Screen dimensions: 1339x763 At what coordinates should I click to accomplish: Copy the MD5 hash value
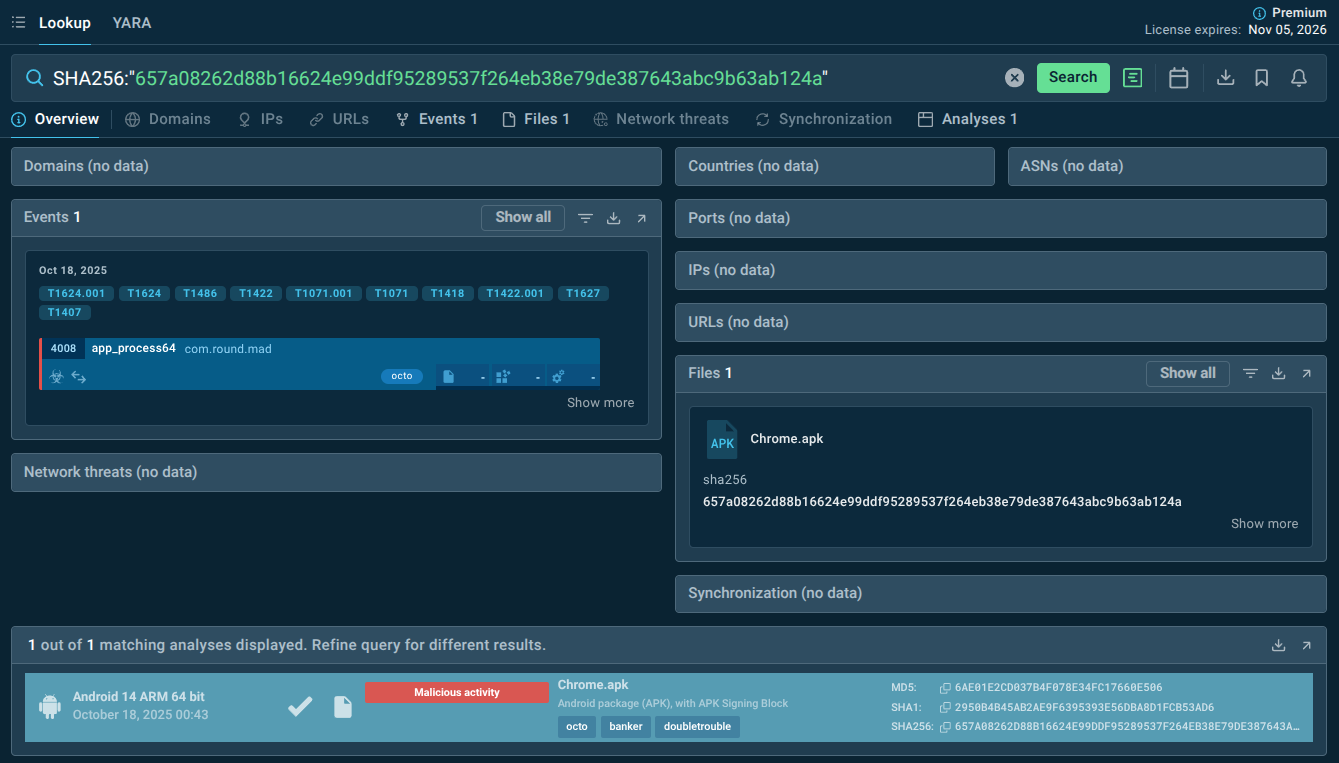(945, 688)
